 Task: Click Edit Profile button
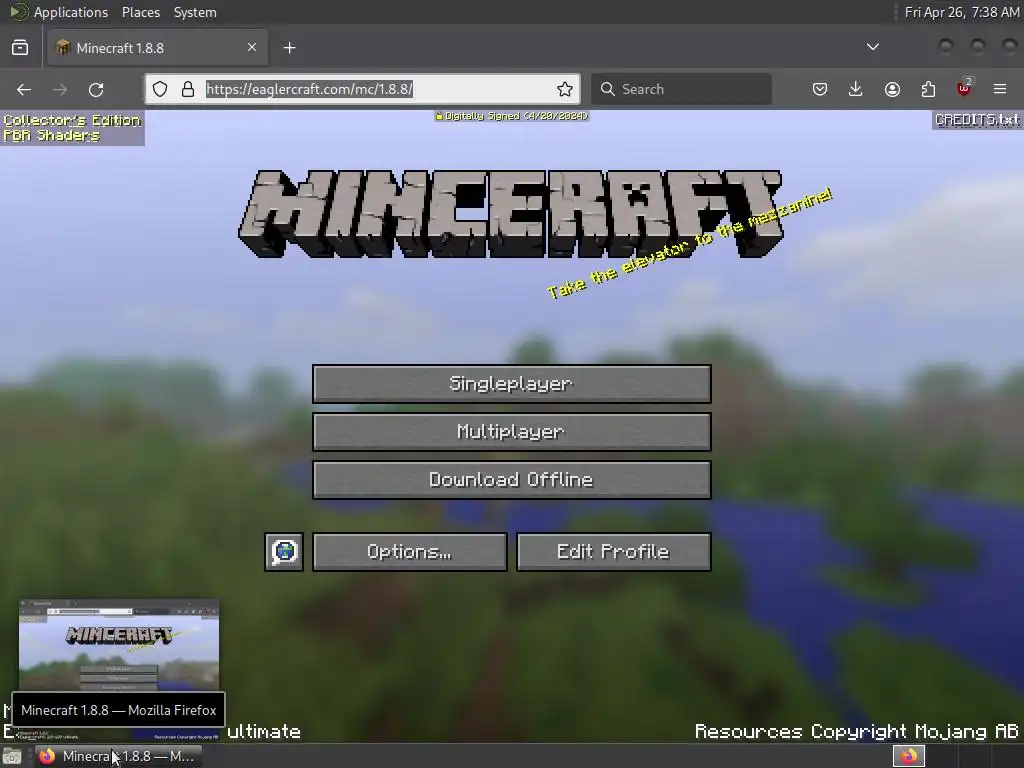point(613,552)
